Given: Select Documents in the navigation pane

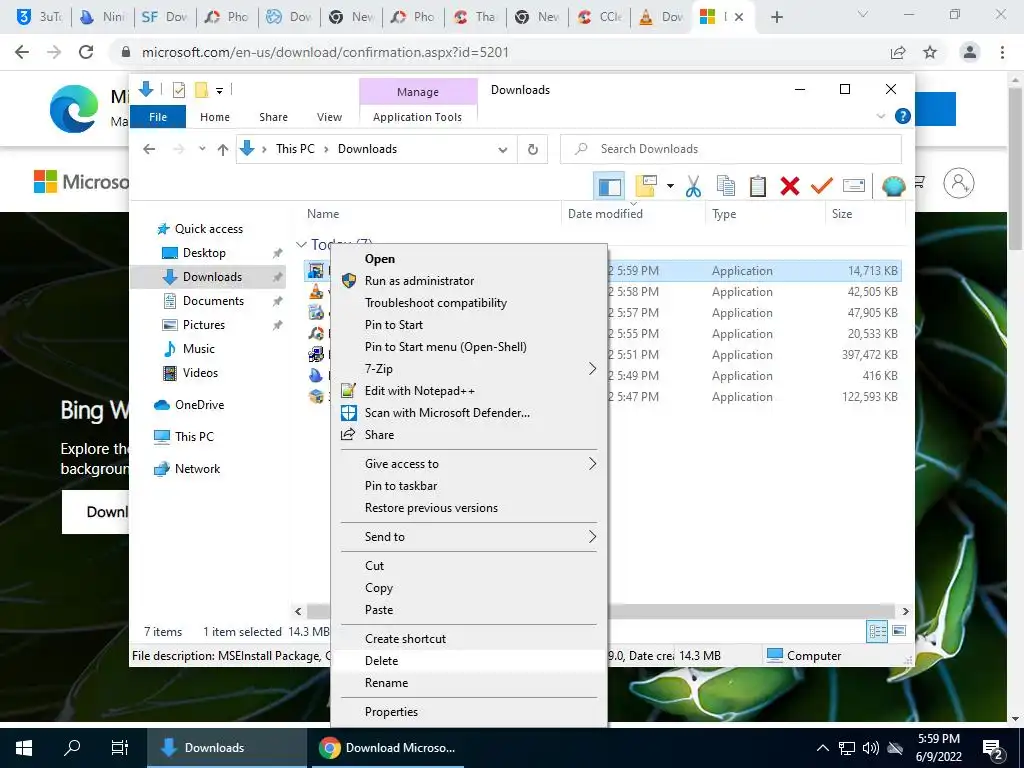Looking at the screenshot, I should pyautogui.click(x=213, y=300).
